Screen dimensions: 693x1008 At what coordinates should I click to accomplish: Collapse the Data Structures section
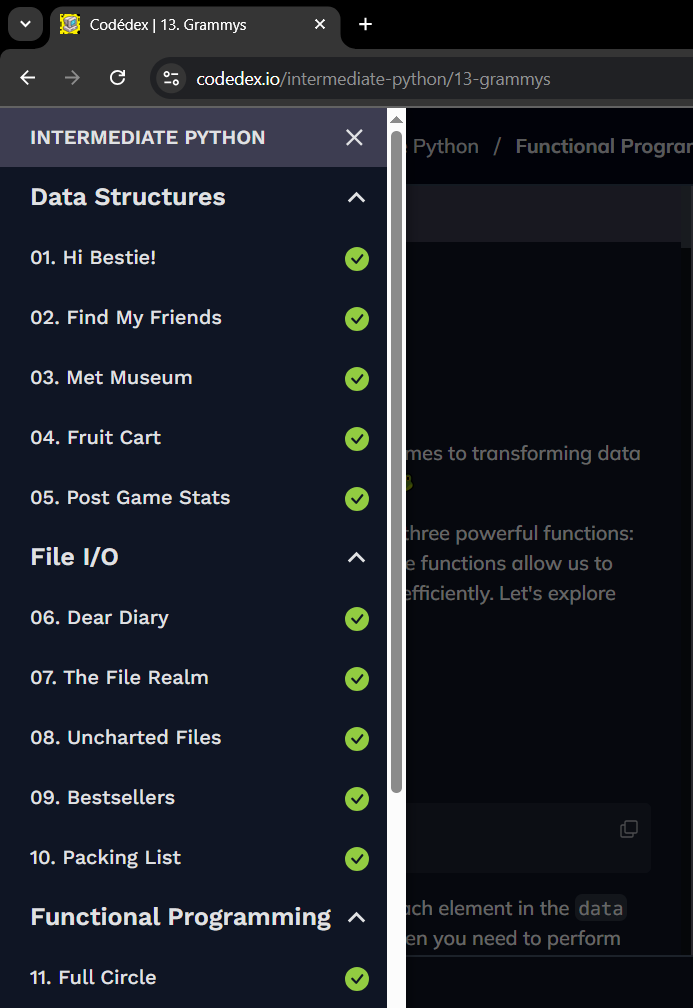[356, 197]
